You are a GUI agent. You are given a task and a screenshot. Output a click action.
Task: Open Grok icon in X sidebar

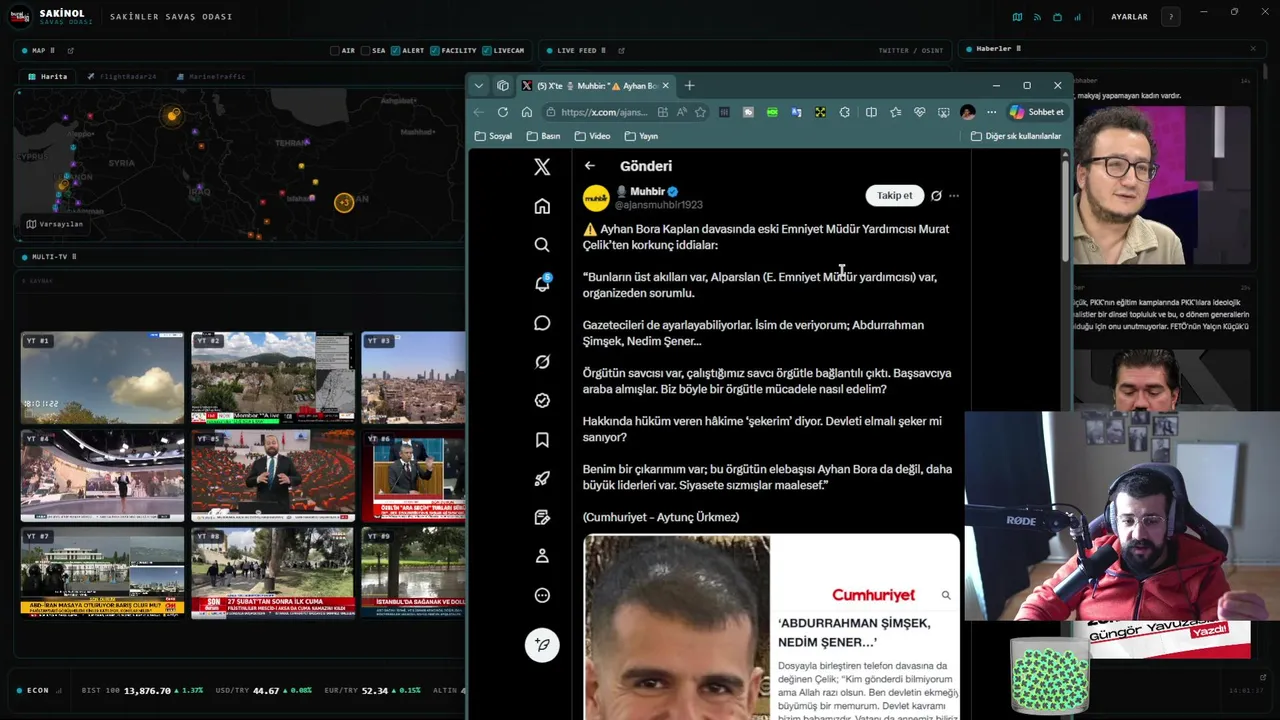point(542,362)
